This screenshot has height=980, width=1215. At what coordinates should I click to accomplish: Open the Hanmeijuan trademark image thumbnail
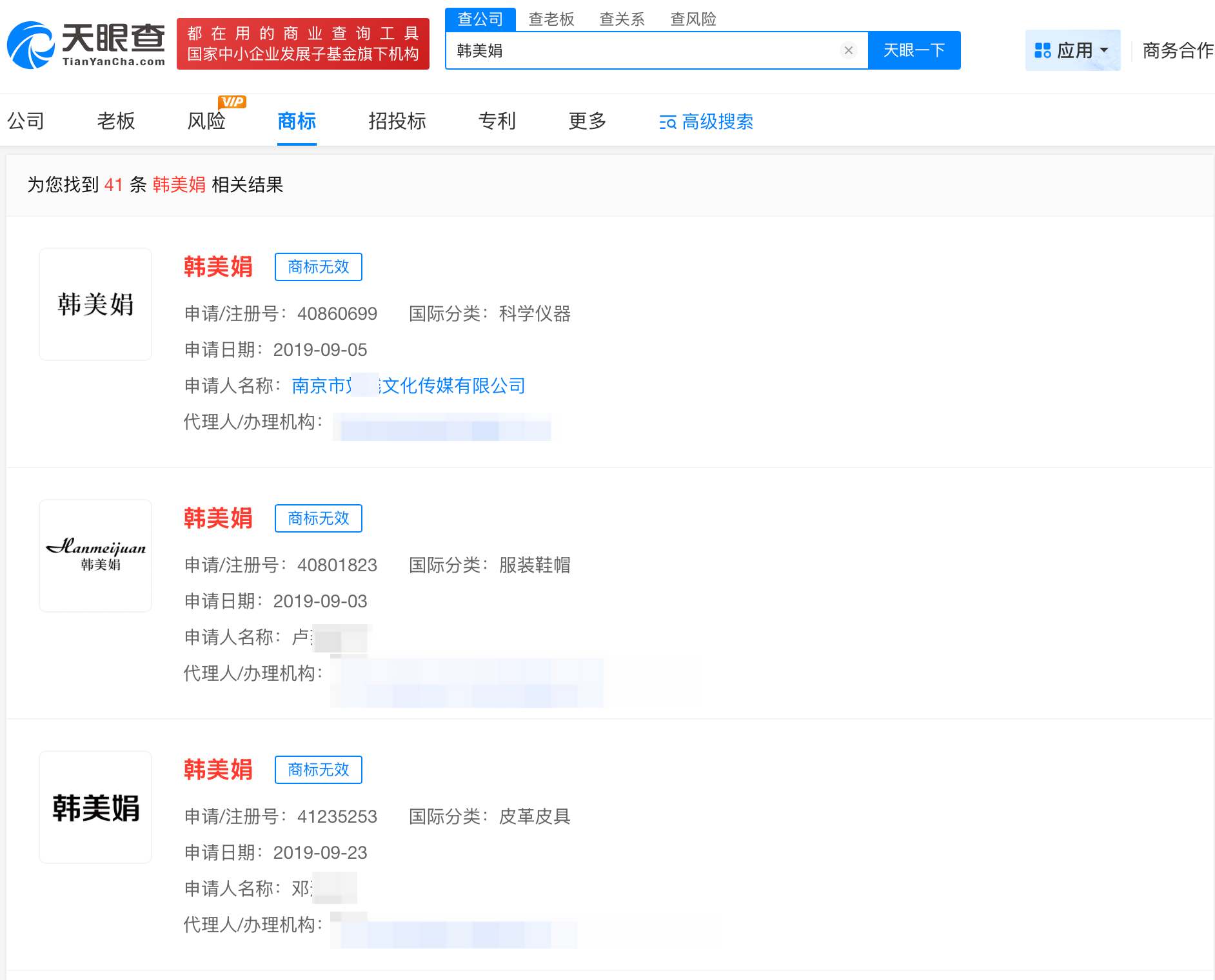pos(95,555)
